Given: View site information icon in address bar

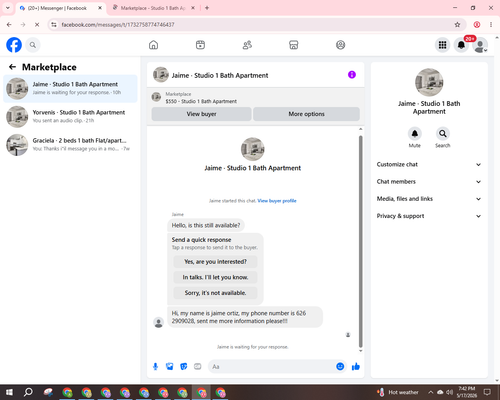Looking at the screenshot, I should pyautogui.click(x=54, y=25).
